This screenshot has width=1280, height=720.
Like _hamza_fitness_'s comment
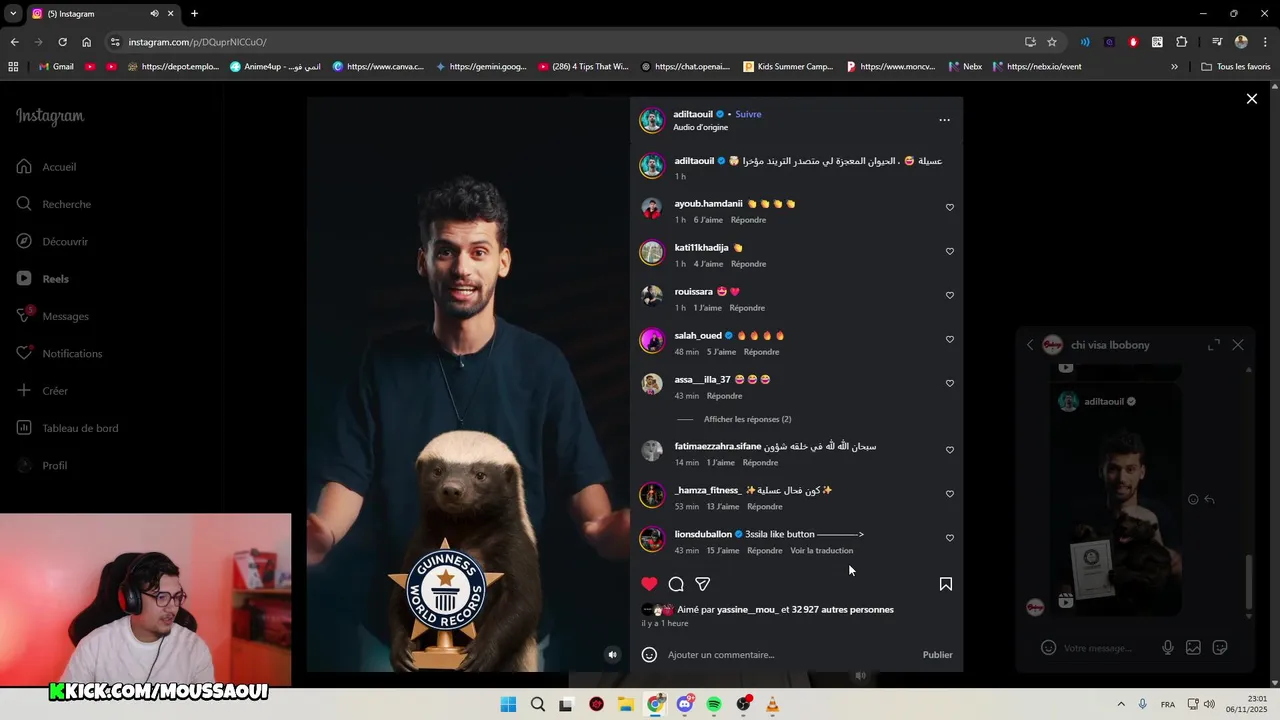click(x=950, y=495)
